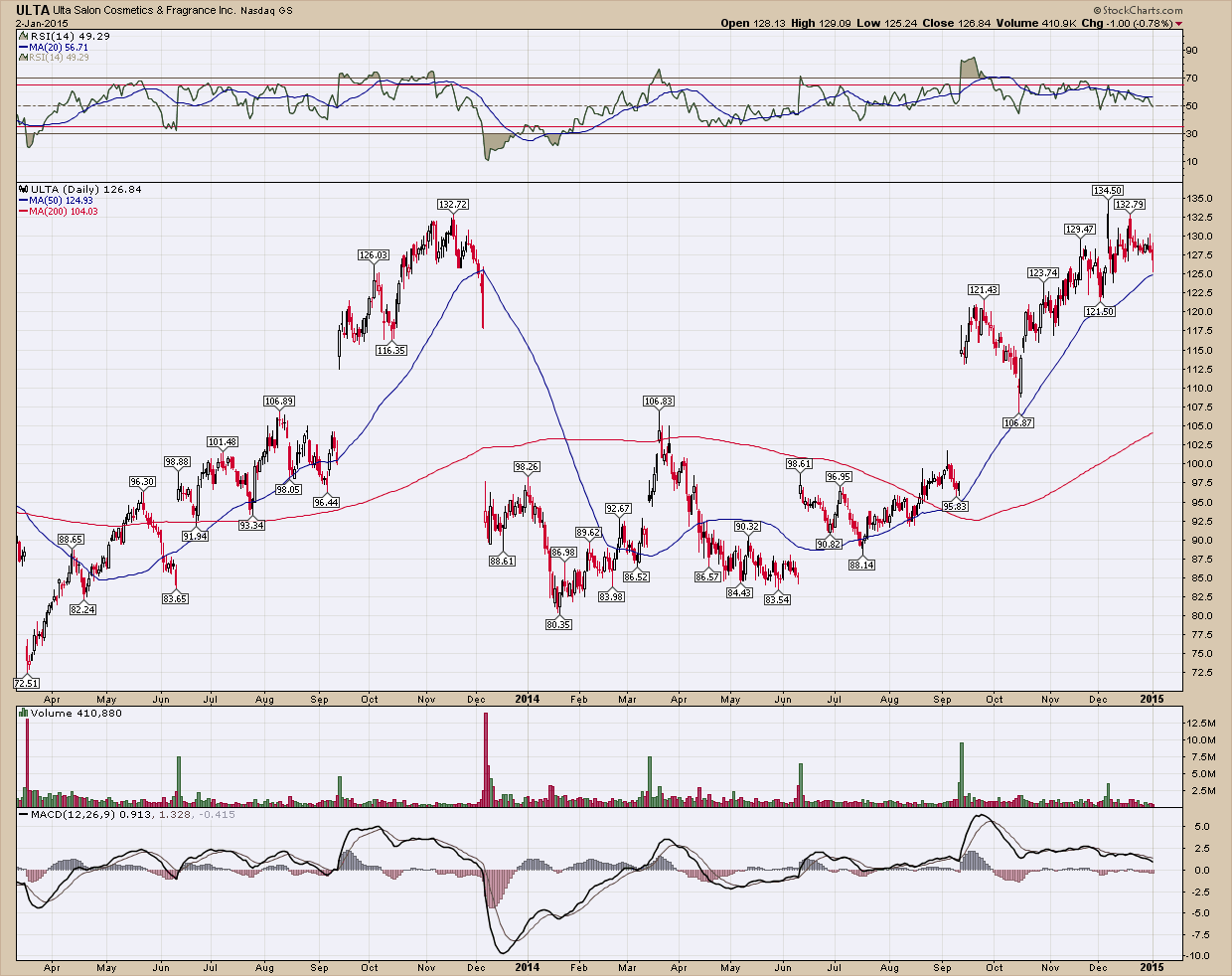Click the 'MA(20) 56.71' legend entry
Screen dimensions: 1232x976
60,47
